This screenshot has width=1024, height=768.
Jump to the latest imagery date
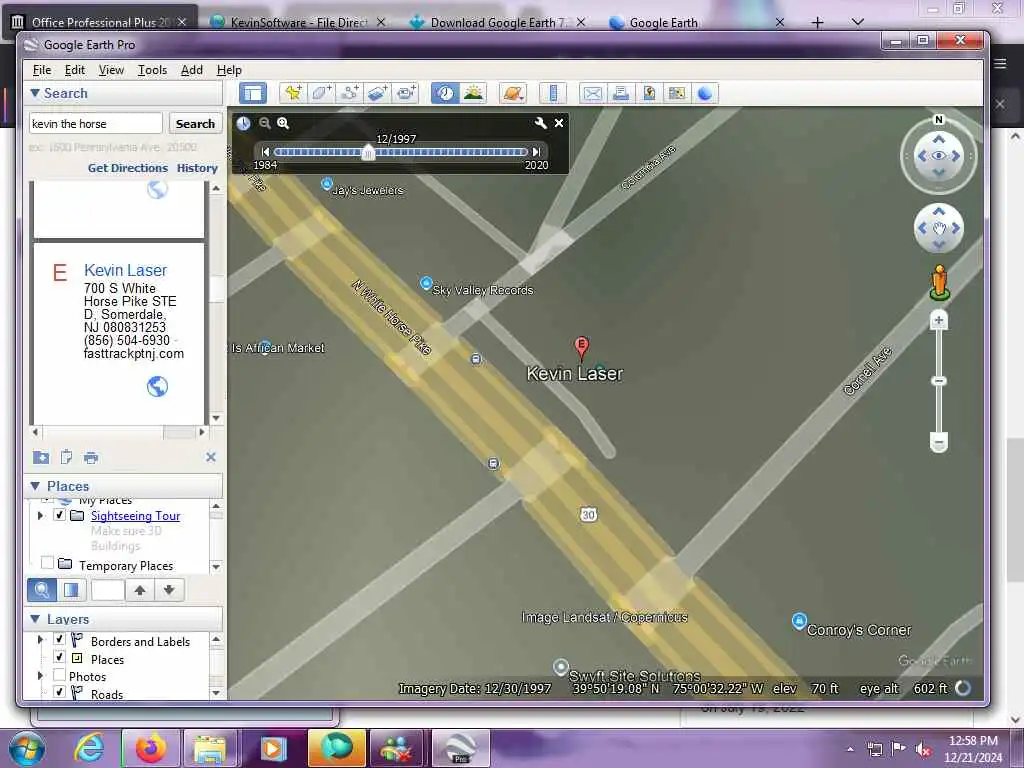coord(536,152)
